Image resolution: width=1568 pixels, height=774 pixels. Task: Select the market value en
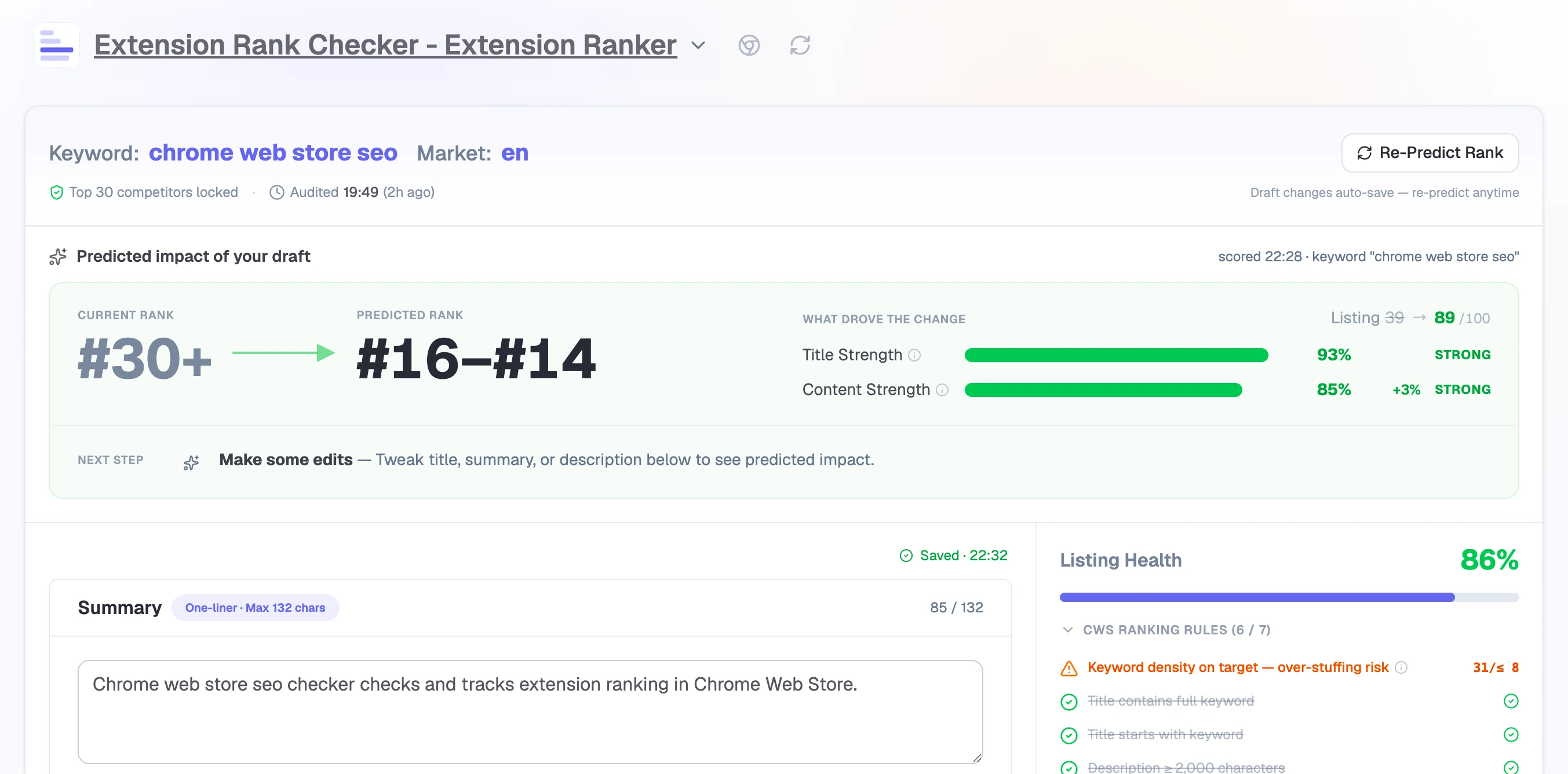click(x=515, y=153)
